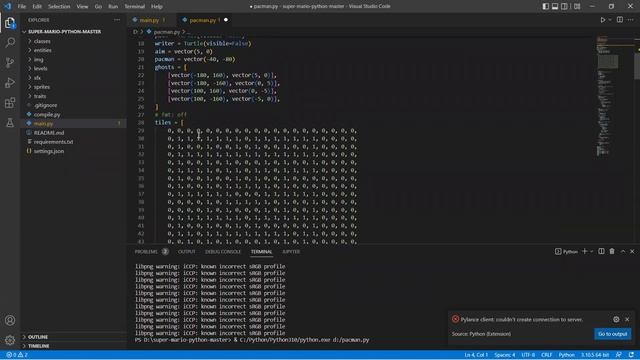640x360 pixels.
Task: Toggle the bottom panel layout icon
Action: coord(555,7)
